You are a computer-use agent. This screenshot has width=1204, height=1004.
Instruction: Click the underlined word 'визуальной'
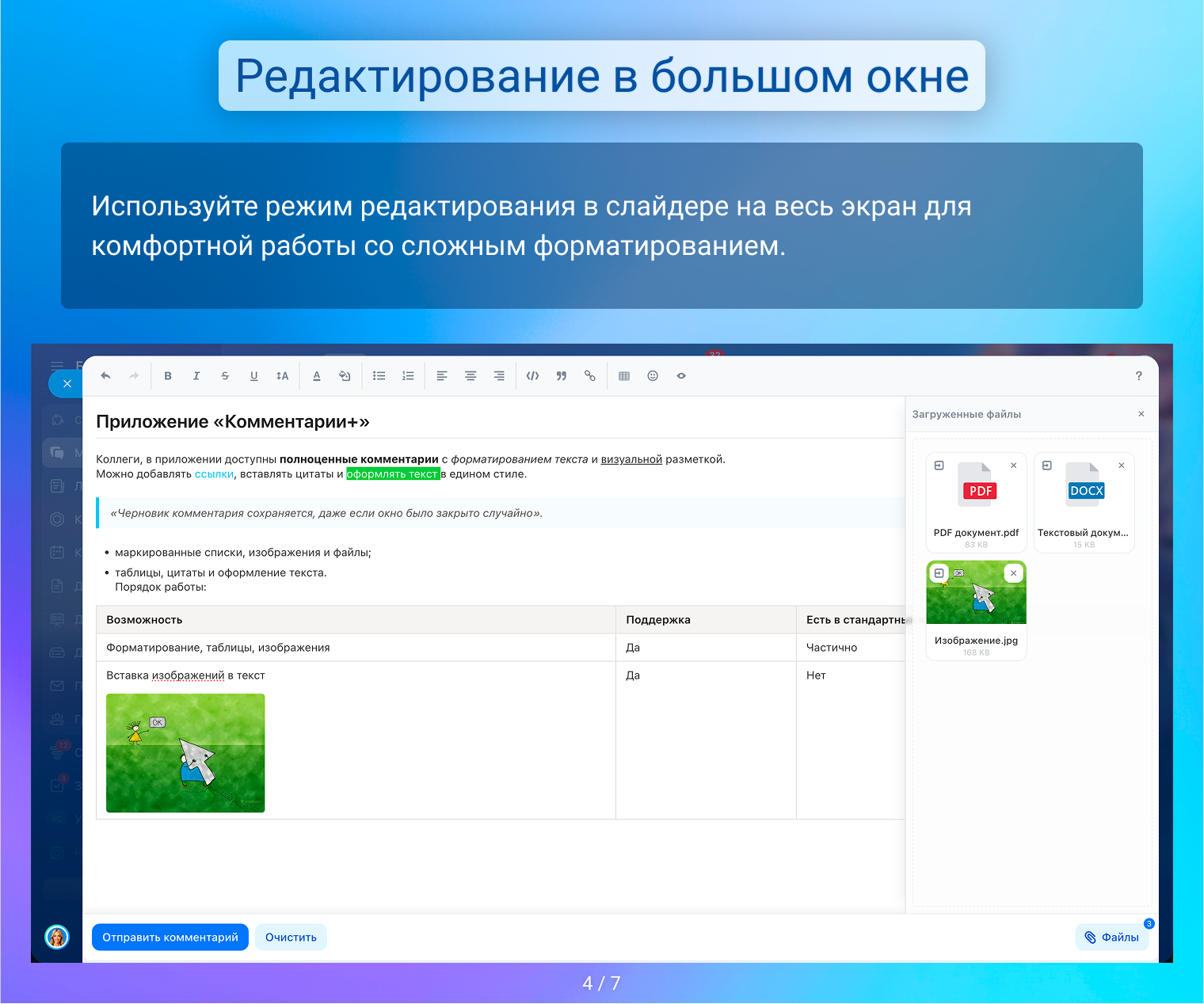[631, 459]
